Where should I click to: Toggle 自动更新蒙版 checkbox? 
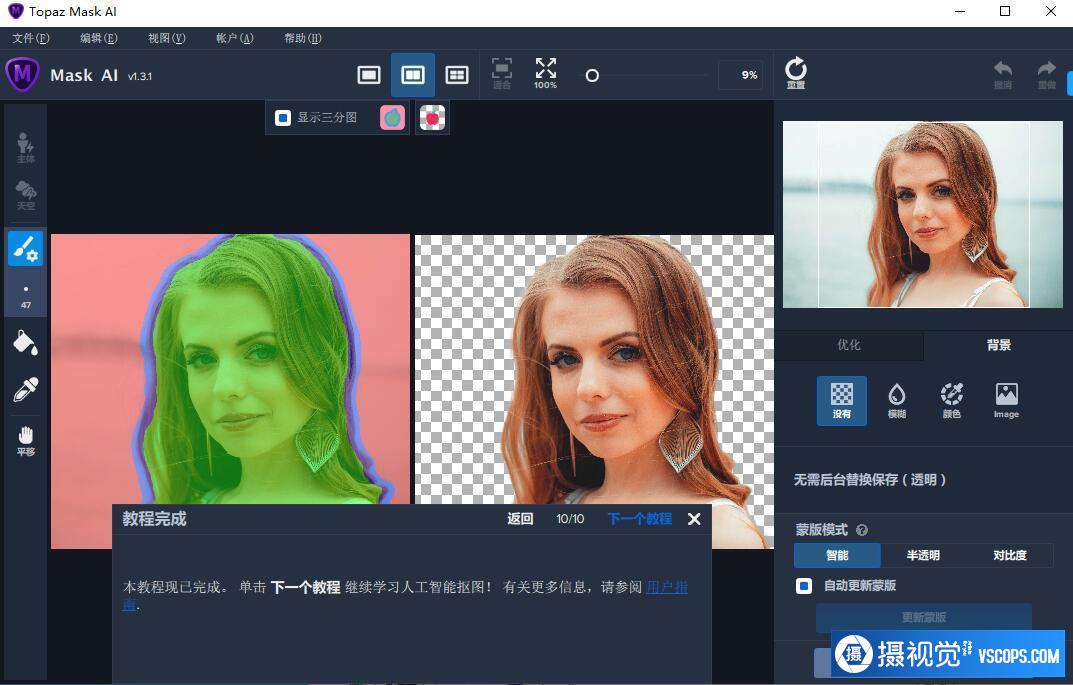point(804,586)
